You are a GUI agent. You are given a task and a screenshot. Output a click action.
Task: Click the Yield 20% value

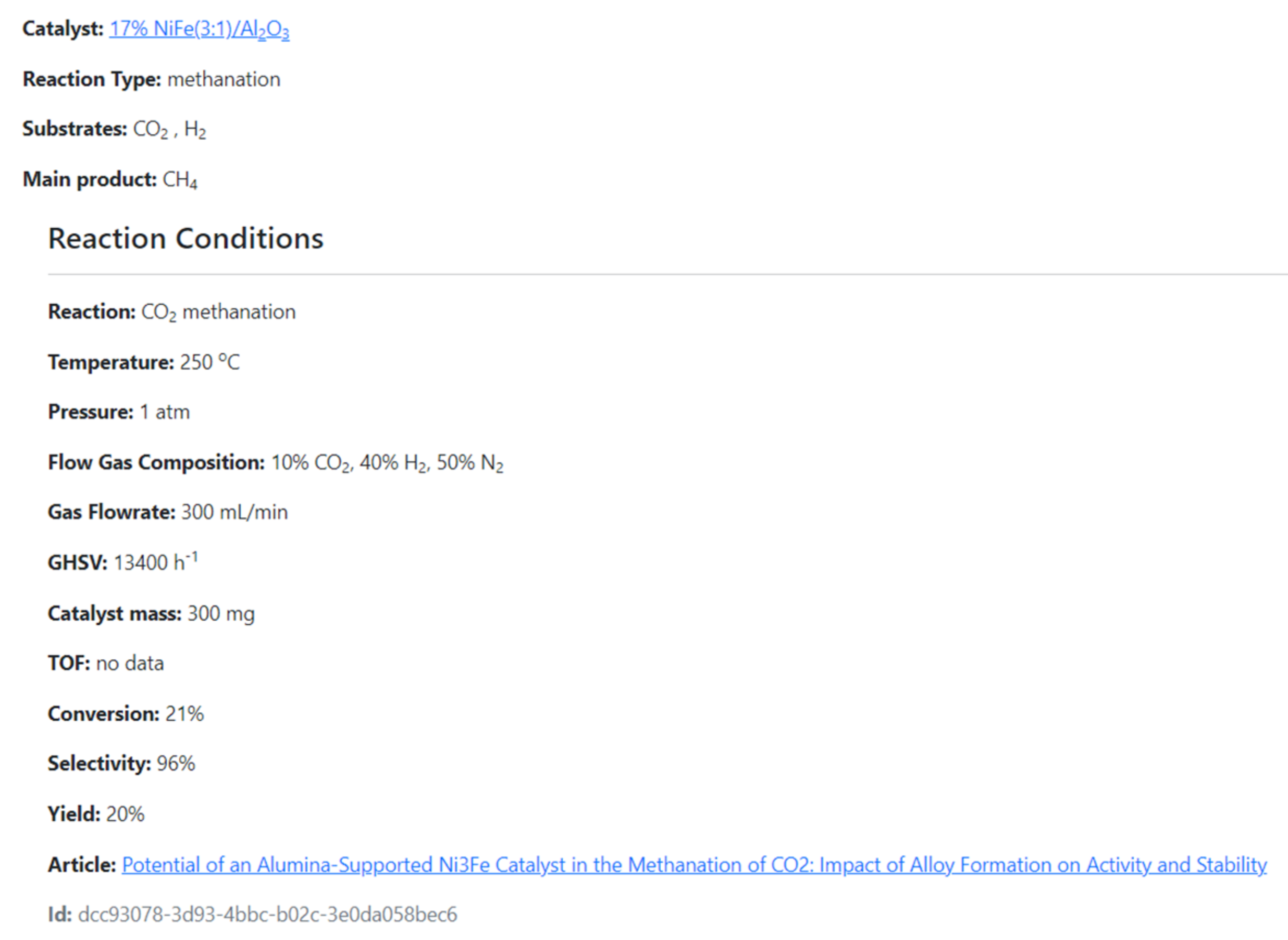point(125,814)
